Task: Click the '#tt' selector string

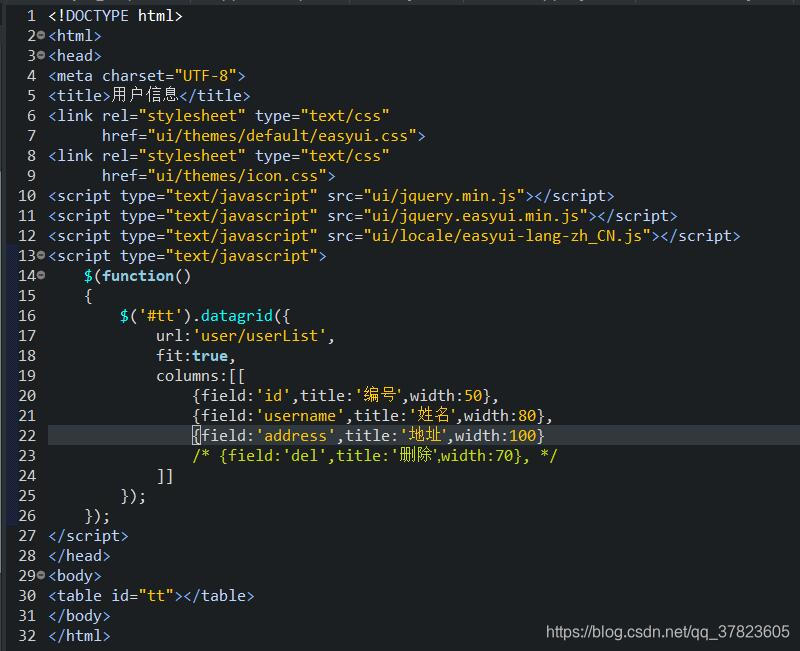Action: [161, 316]
